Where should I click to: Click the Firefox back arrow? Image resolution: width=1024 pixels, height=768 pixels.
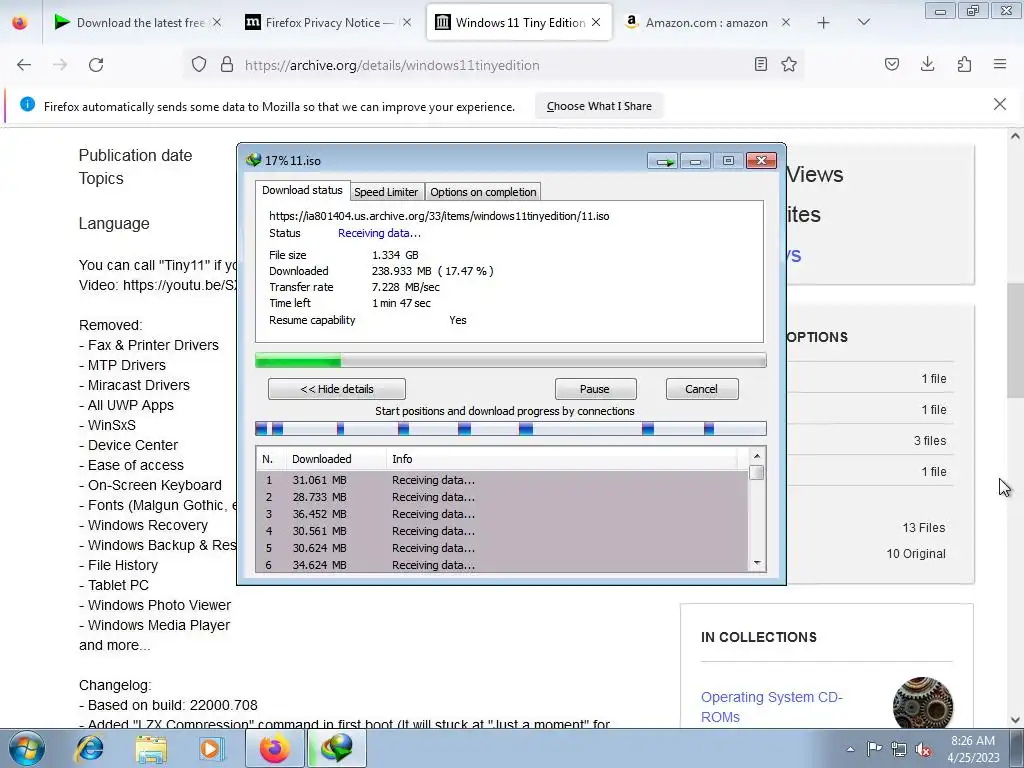(24, 65)
